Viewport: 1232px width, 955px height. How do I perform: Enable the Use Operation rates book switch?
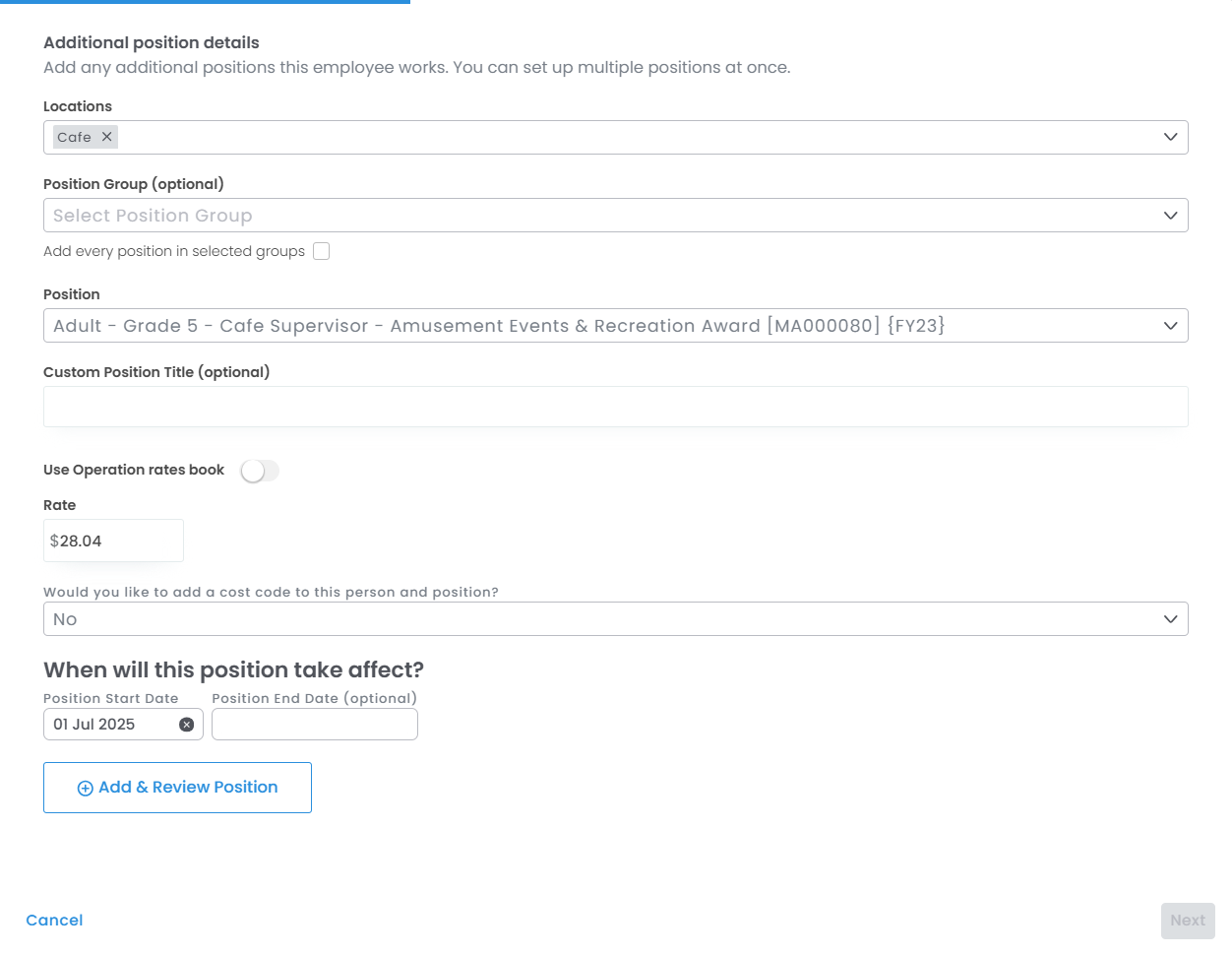click(x=260, y=471)
